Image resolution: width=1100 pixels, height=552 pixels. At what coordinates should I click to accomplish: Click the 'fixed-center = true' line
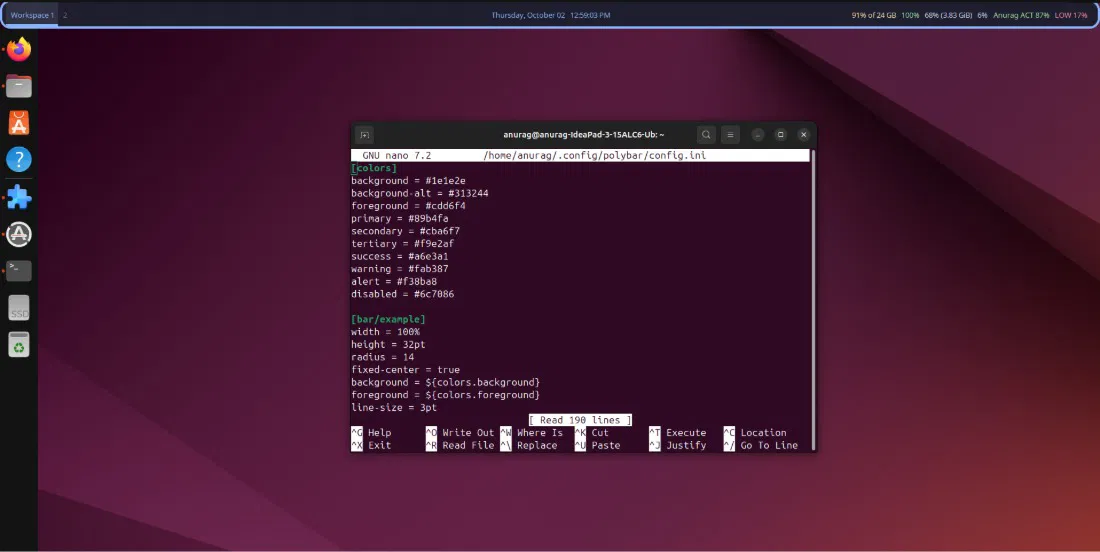point(405,370)
